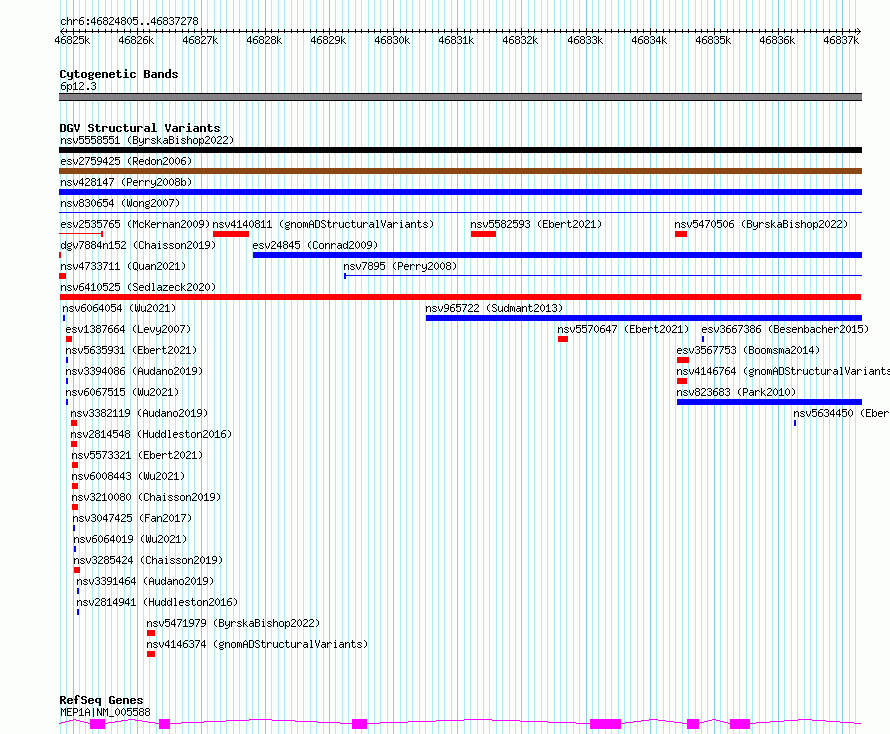Select the 46837k ruler position
This screenshot has height=734, width=890.
click(x=841, y=40)
